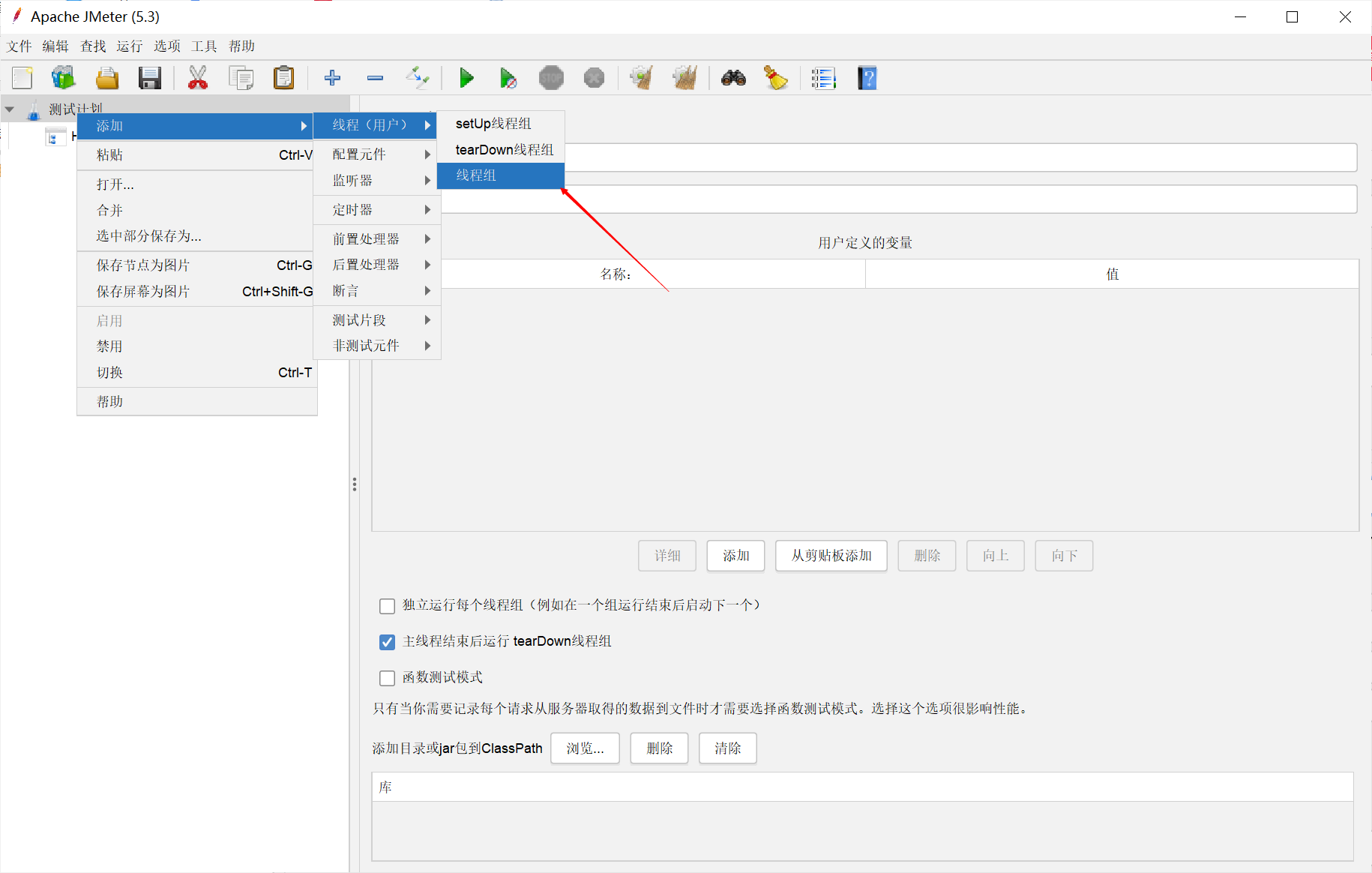Expand the 断言 submenu

tap(376, 291)
